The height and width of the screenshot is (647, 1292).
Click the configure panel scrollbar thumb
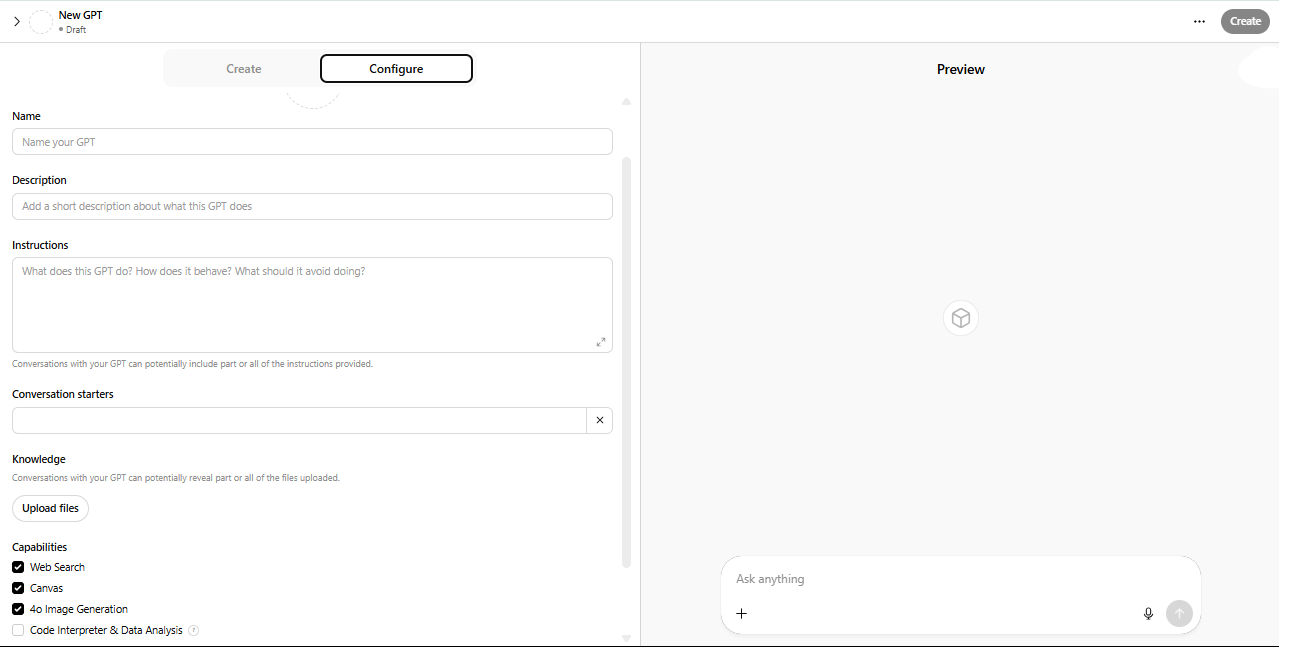627,362
